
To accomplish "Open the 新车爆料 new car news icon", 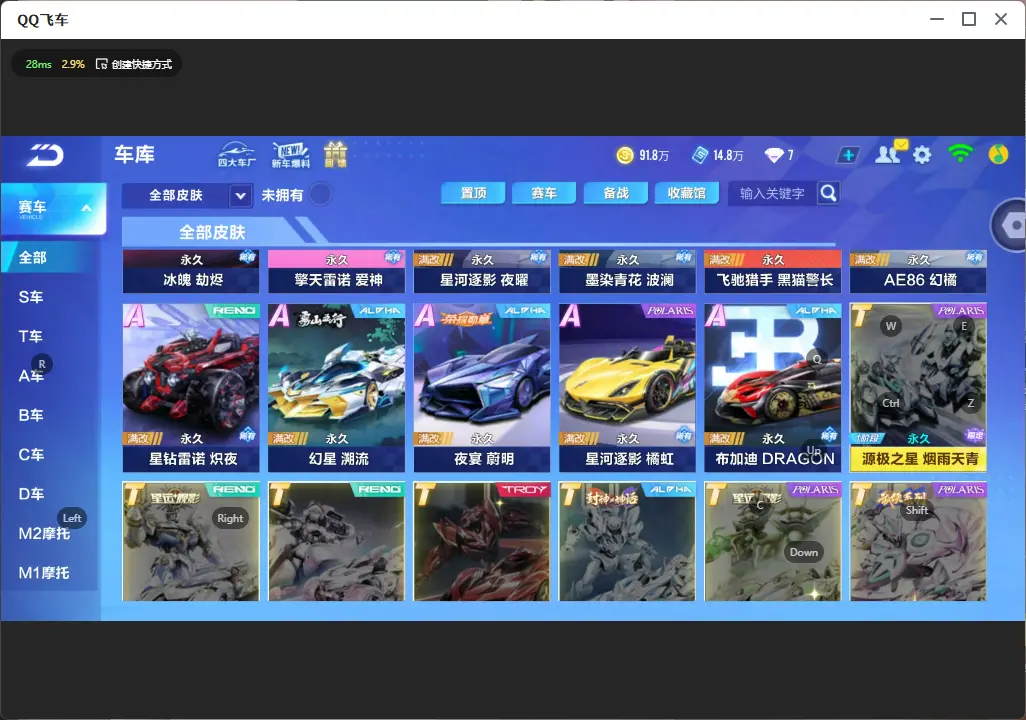I will [x=291, y=154].
